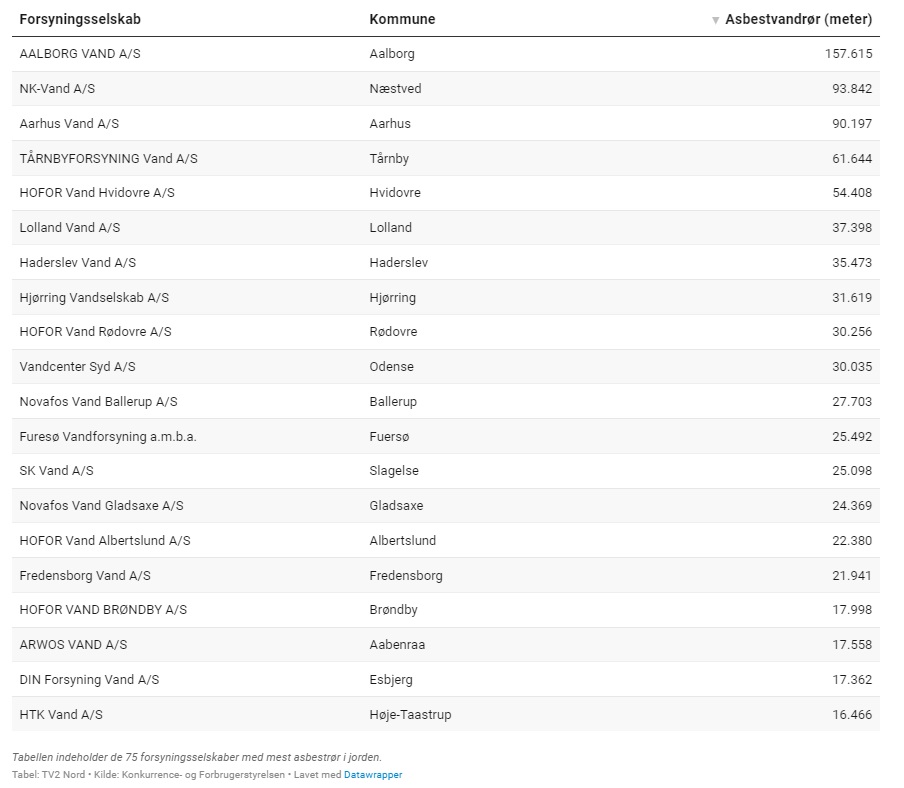Click the Hvidovre municipality cell
This screenshot has height=788, width=904.
coord(395,193)
